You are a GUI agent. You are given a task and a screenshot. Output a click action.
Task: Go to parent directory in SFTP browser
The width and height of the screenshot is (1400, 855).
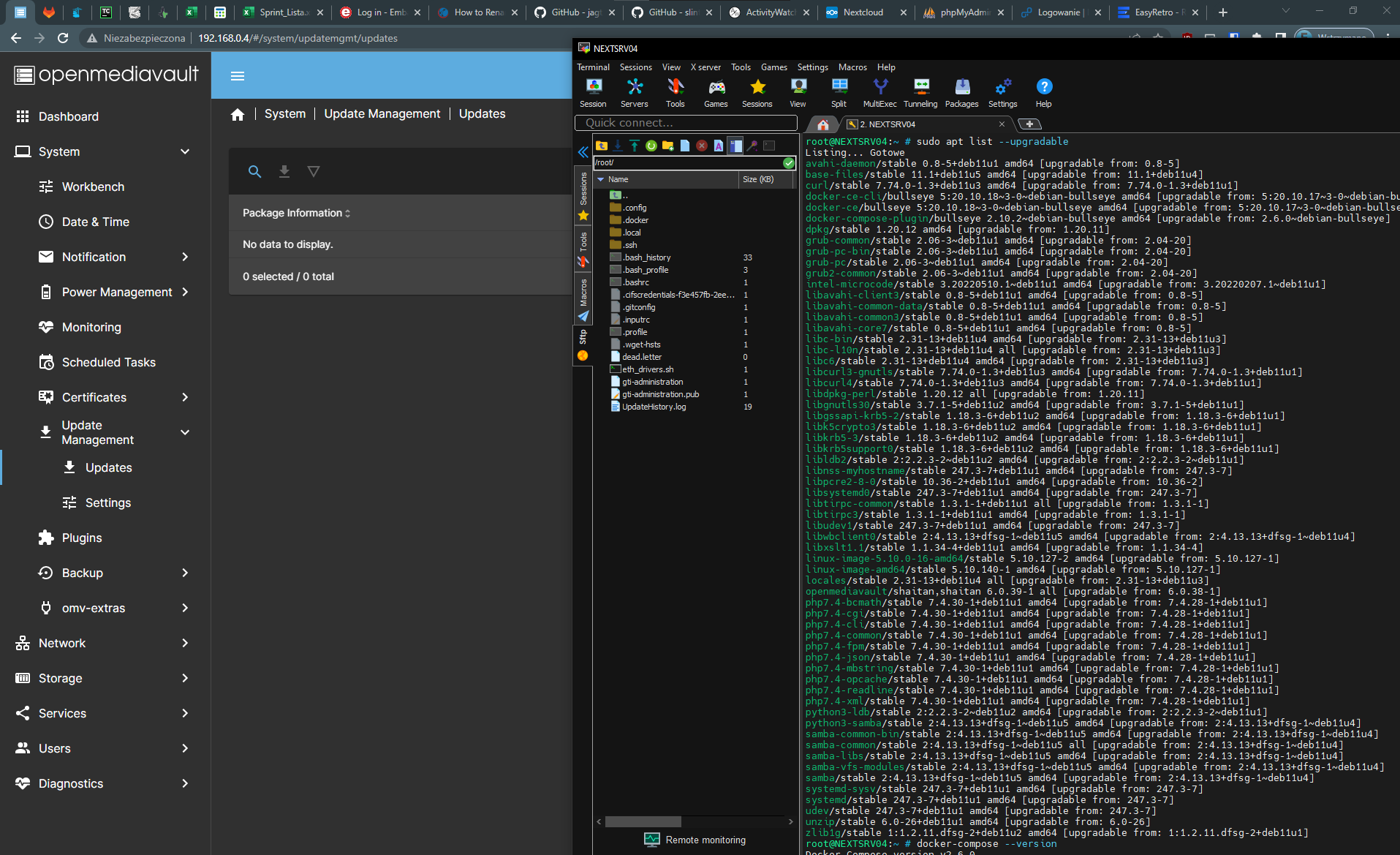602,146
